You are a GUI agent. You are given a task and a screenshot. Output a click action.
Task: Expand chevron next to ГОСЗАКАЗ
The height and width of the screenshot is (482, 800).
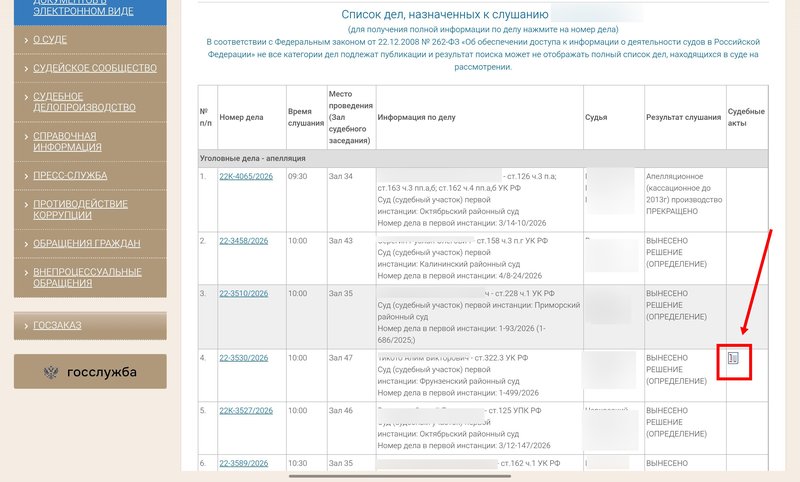point(26,325)
